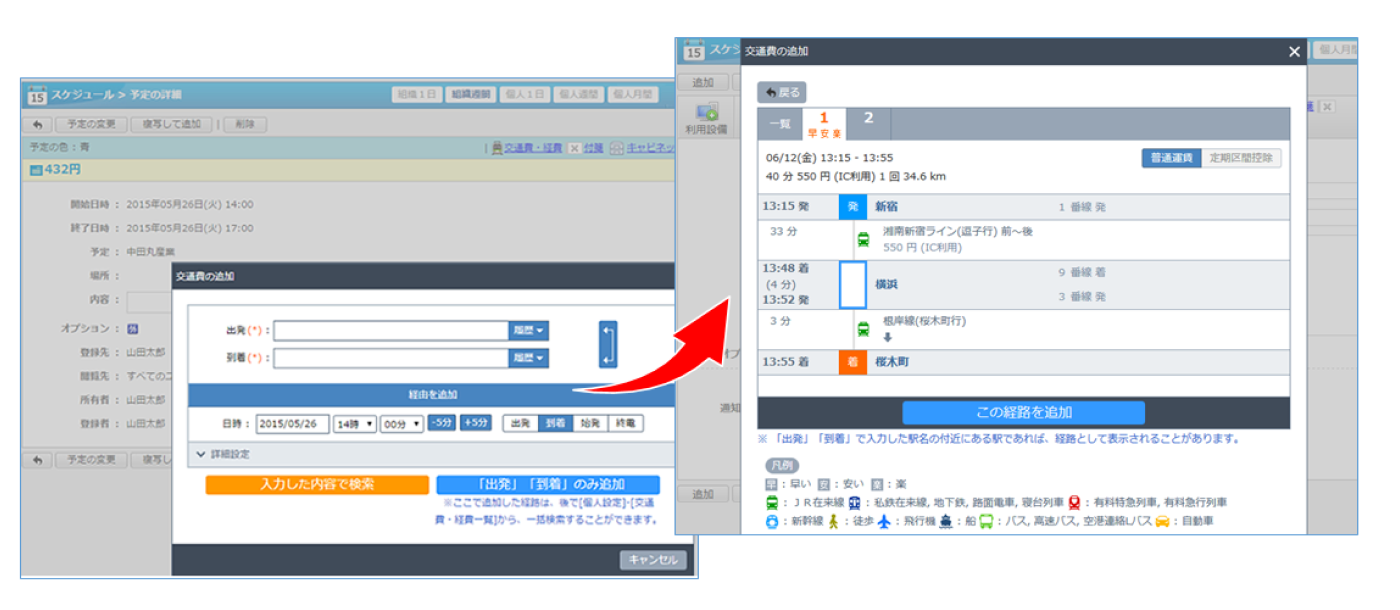Switch to 個人1日 schedule view
The width and height of the screenshot is (1400, 610).
pyautogui.click(x=523, y=94)
